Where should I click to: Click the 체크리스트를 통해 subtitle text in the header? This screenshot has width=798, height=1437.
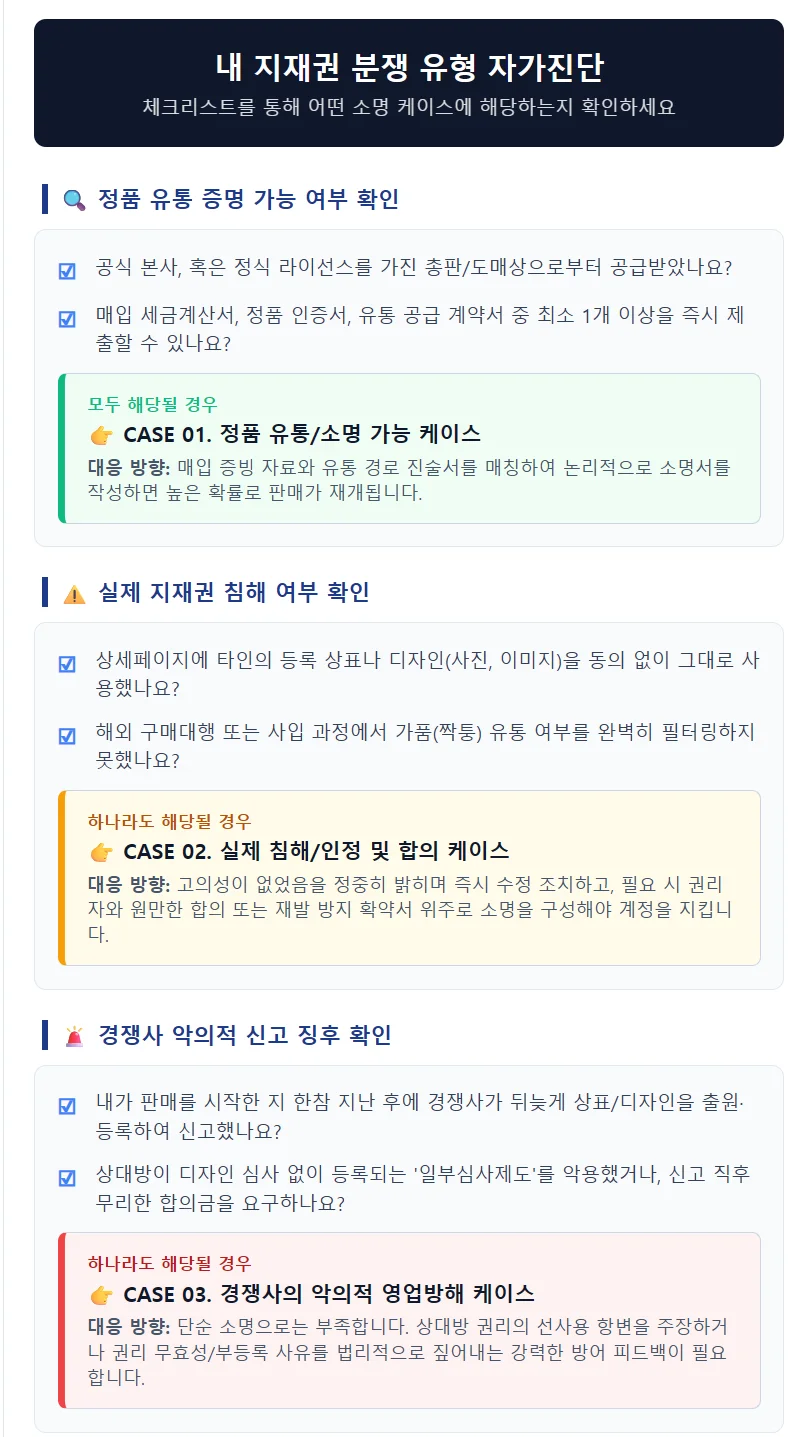point(409,106)
